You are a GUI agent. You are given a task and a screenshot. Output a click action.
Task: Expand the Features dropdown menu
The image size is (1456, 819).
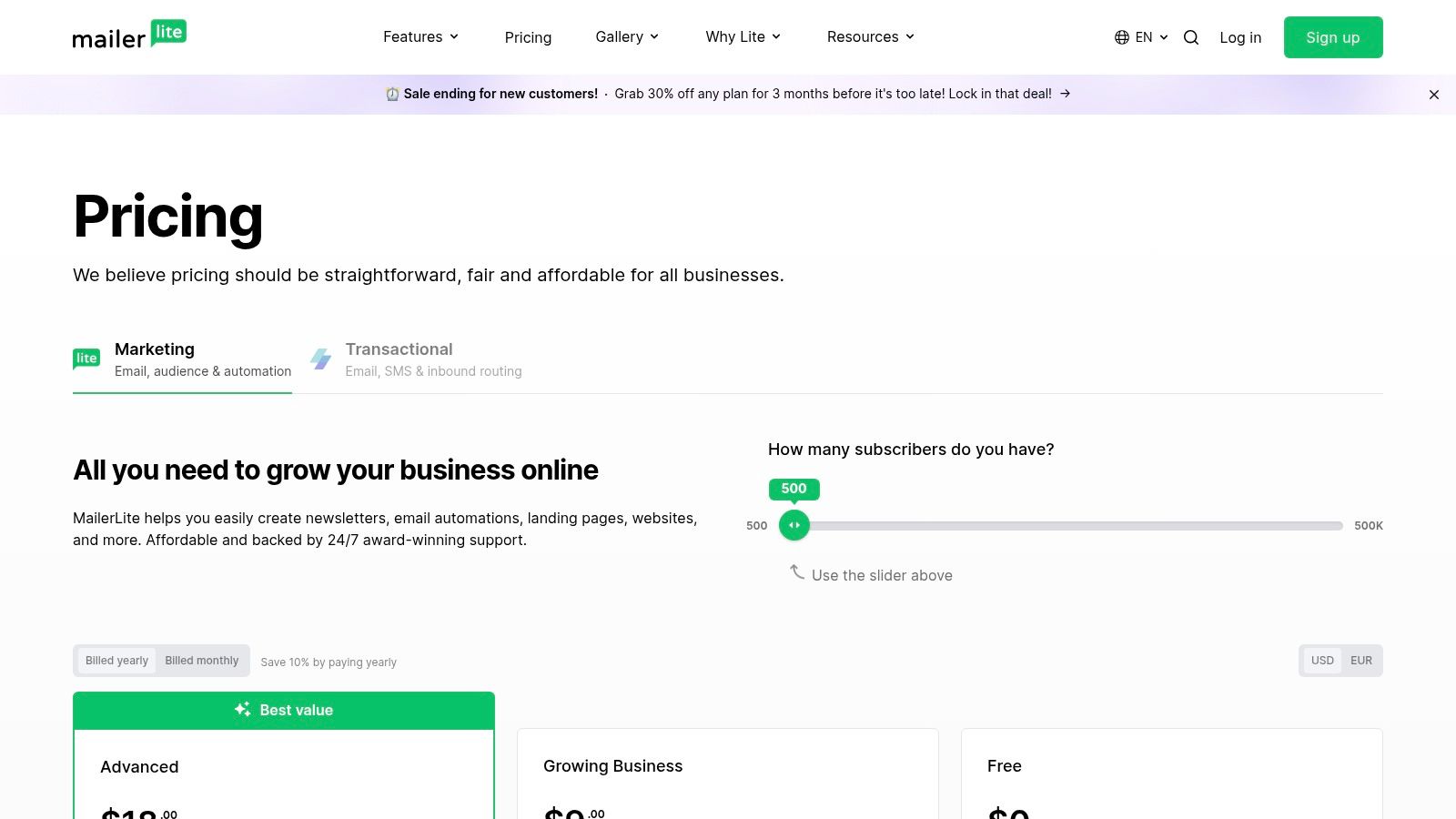click(420, 37)
